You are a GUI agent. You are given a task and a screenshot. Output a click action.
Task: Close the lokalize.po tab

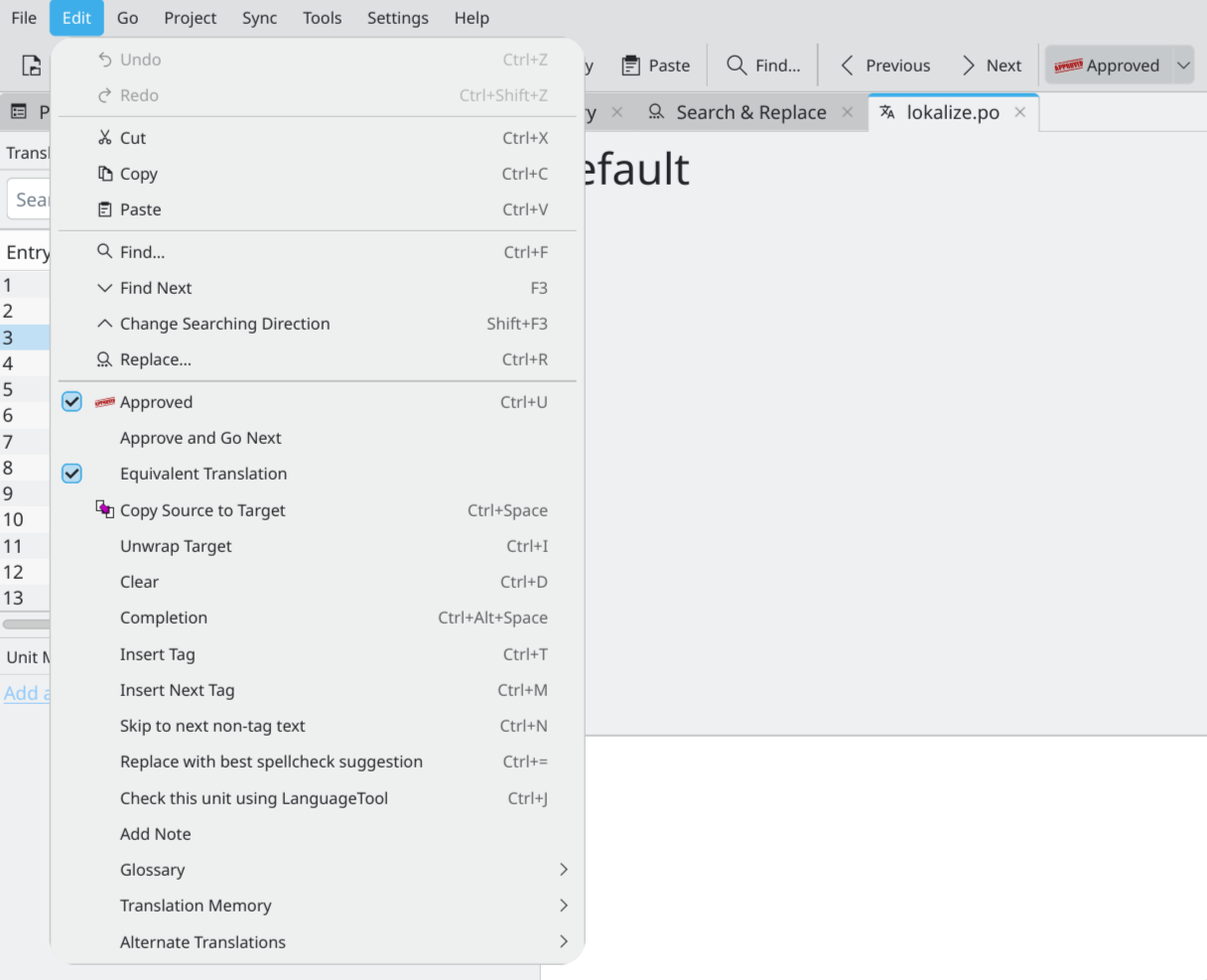[1019, 112]
